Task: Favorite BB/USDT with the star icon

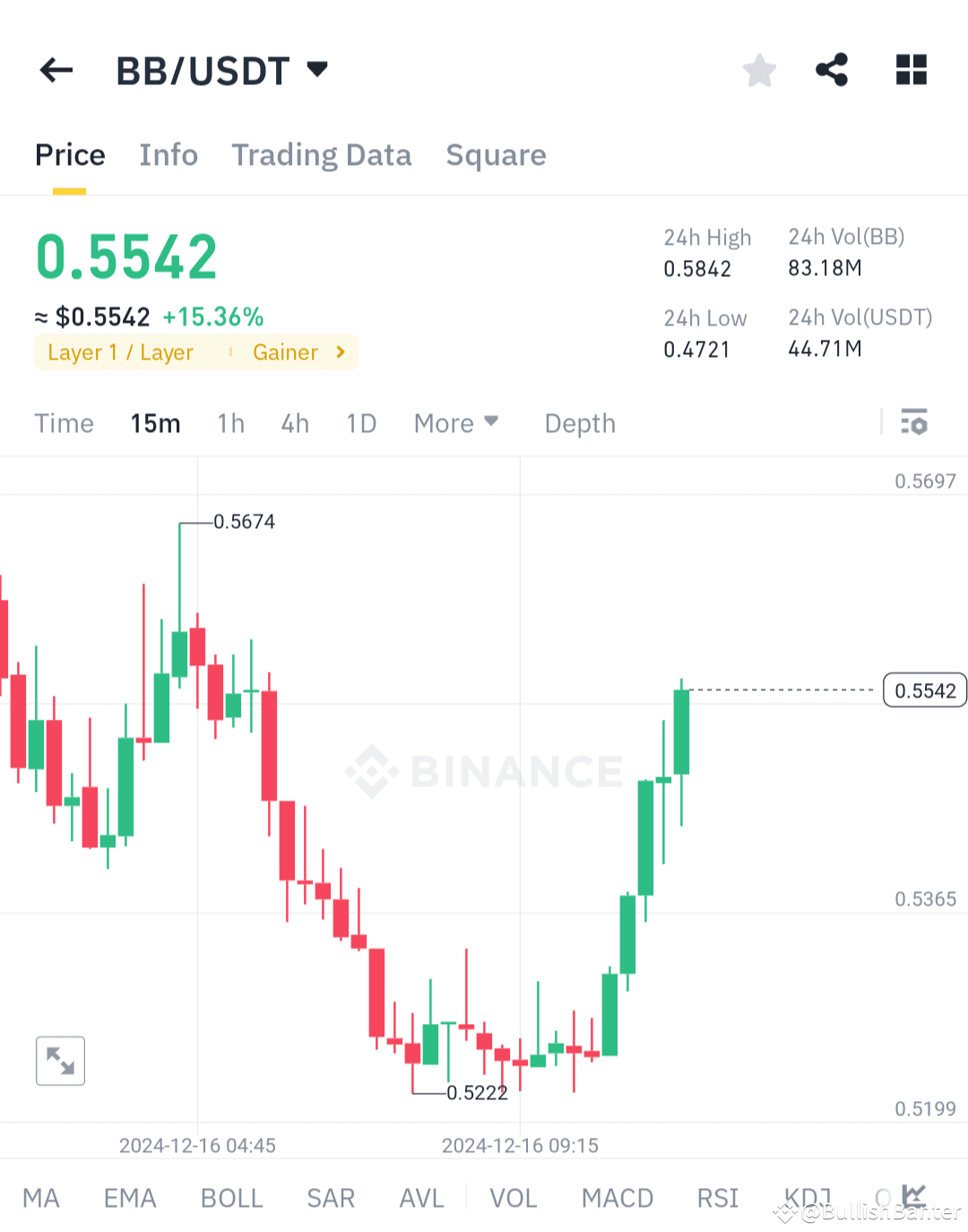Action: (x=759, y=69)
